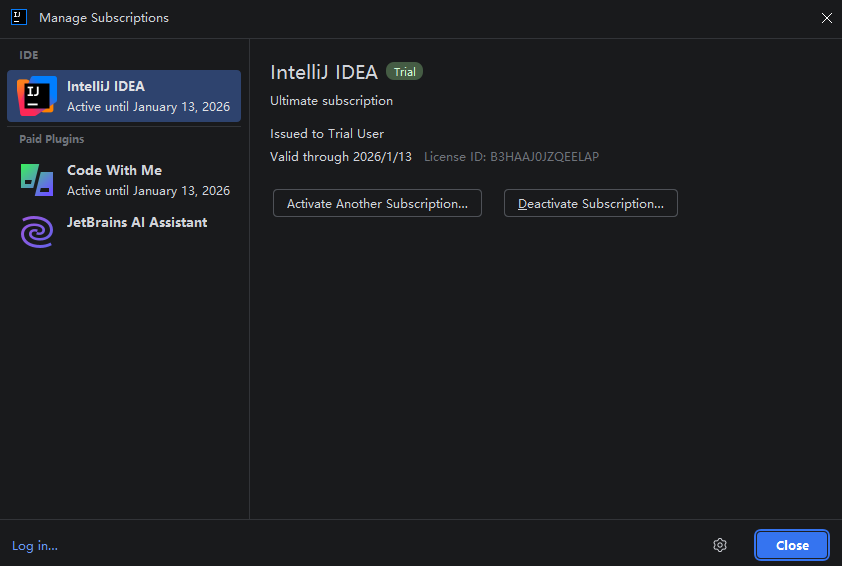The width and height of the screenshot is (842, 566).
Task: Click the JetBrains AI Assistant spiral icon
Action: tap(37, 231)
